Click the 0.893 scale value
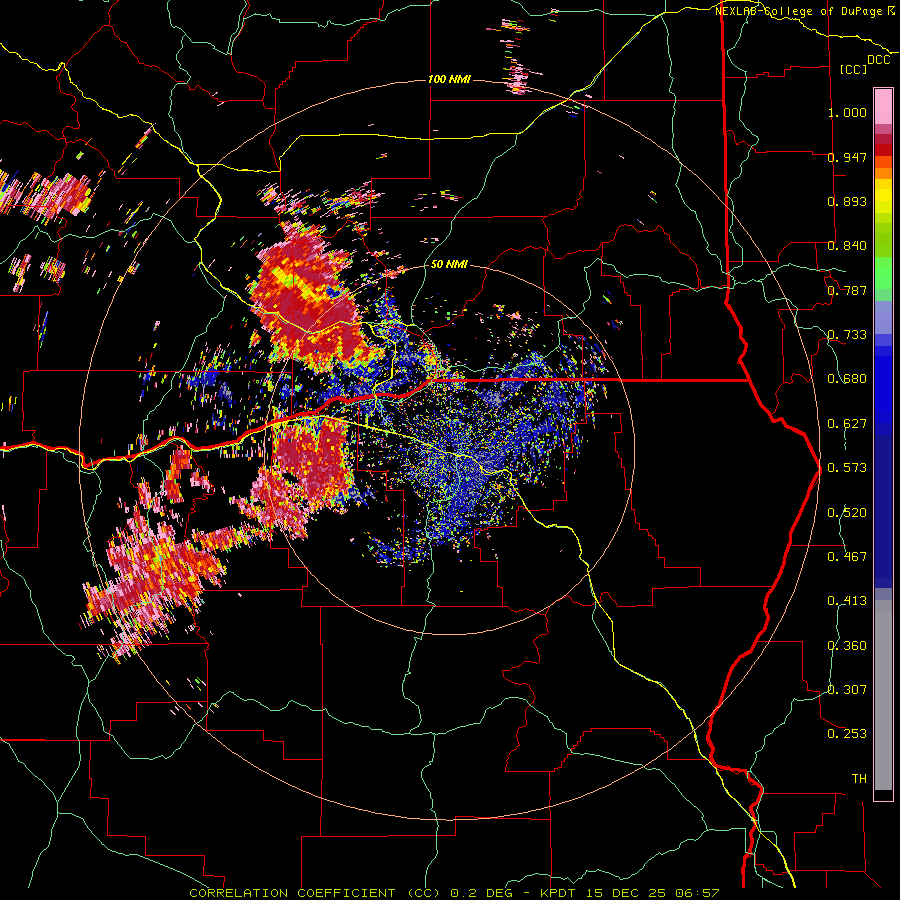This screenshot has width=900, height=900. pyautogui.click(x=847, y=201)
